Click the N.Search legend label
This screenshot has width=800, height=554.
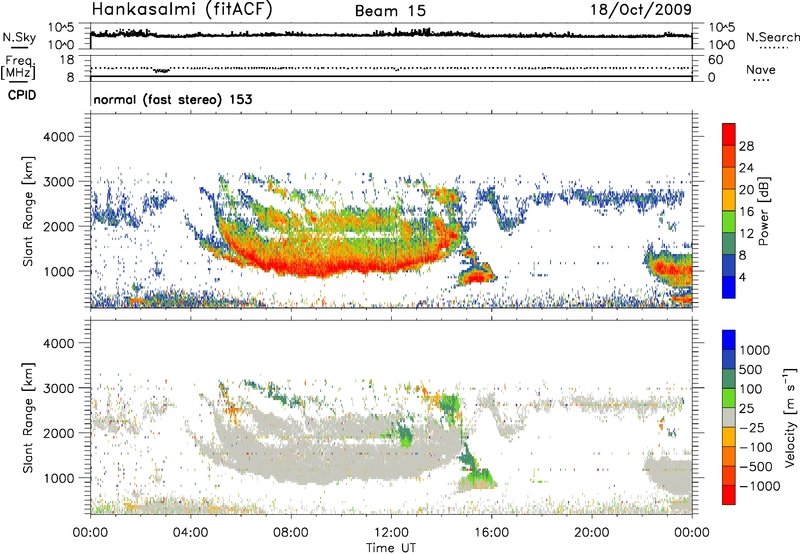pos(772,37)
